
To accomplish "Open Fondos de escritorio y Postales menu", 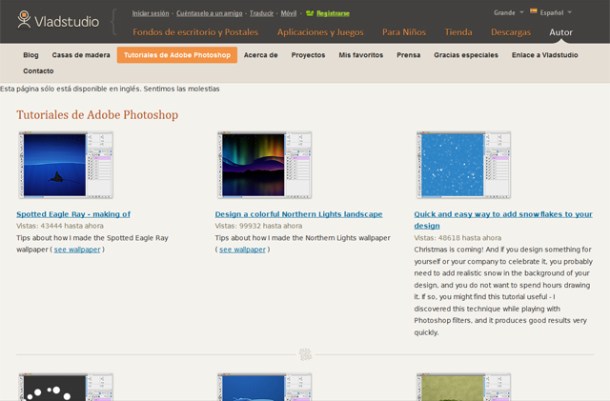I will tap(195, 32).
